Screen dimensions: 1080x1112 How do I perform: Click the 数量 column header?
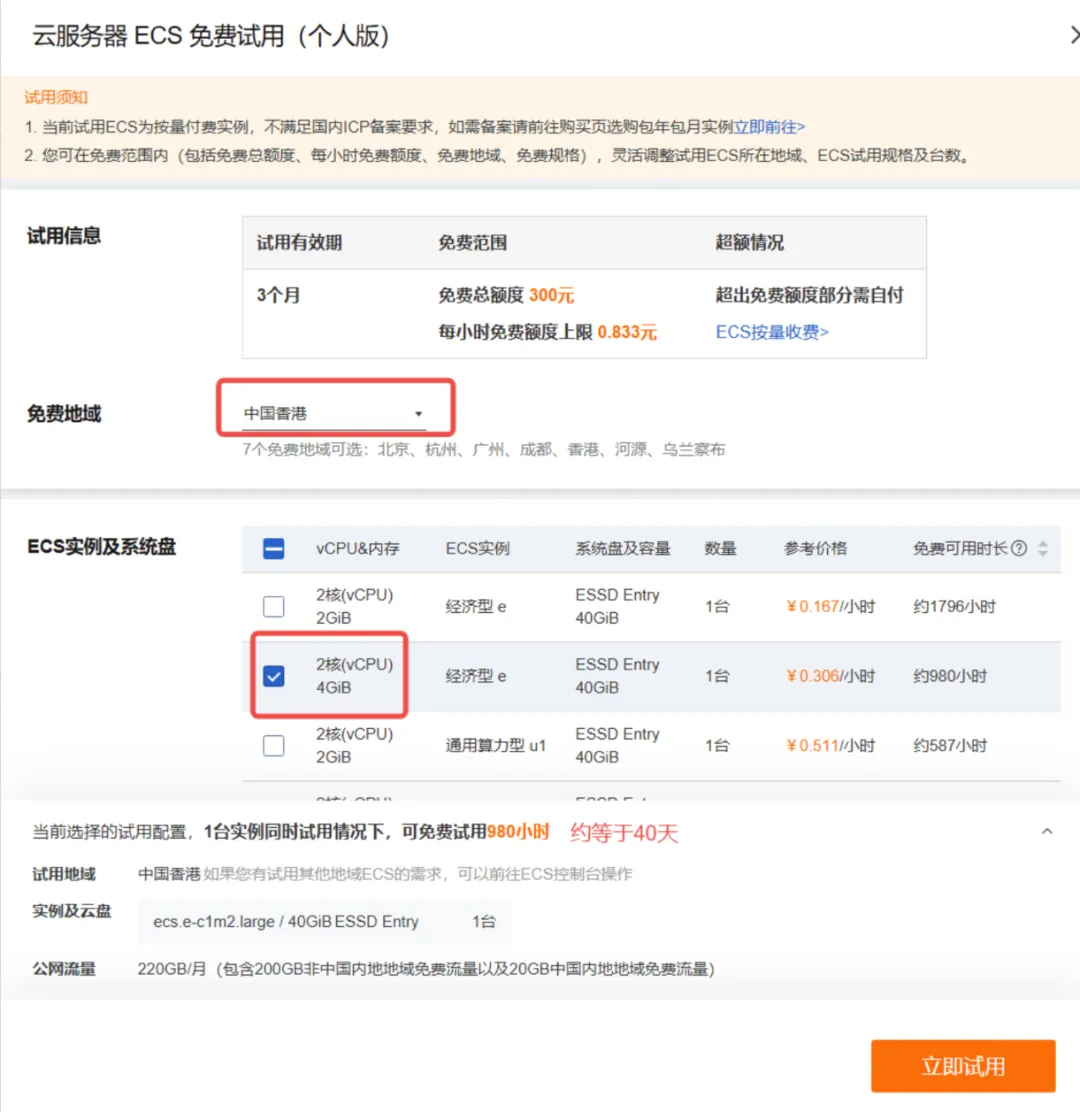[x=720, y=548]
